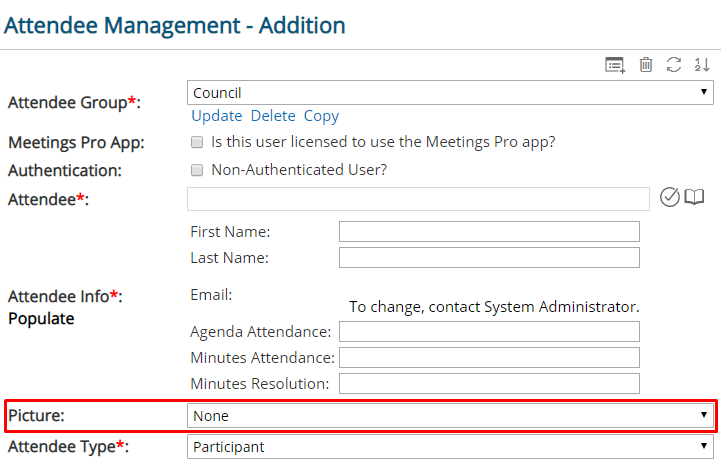Screen dimensions: 721x466
Task: Click the Copy link
Action: point(321,116)
